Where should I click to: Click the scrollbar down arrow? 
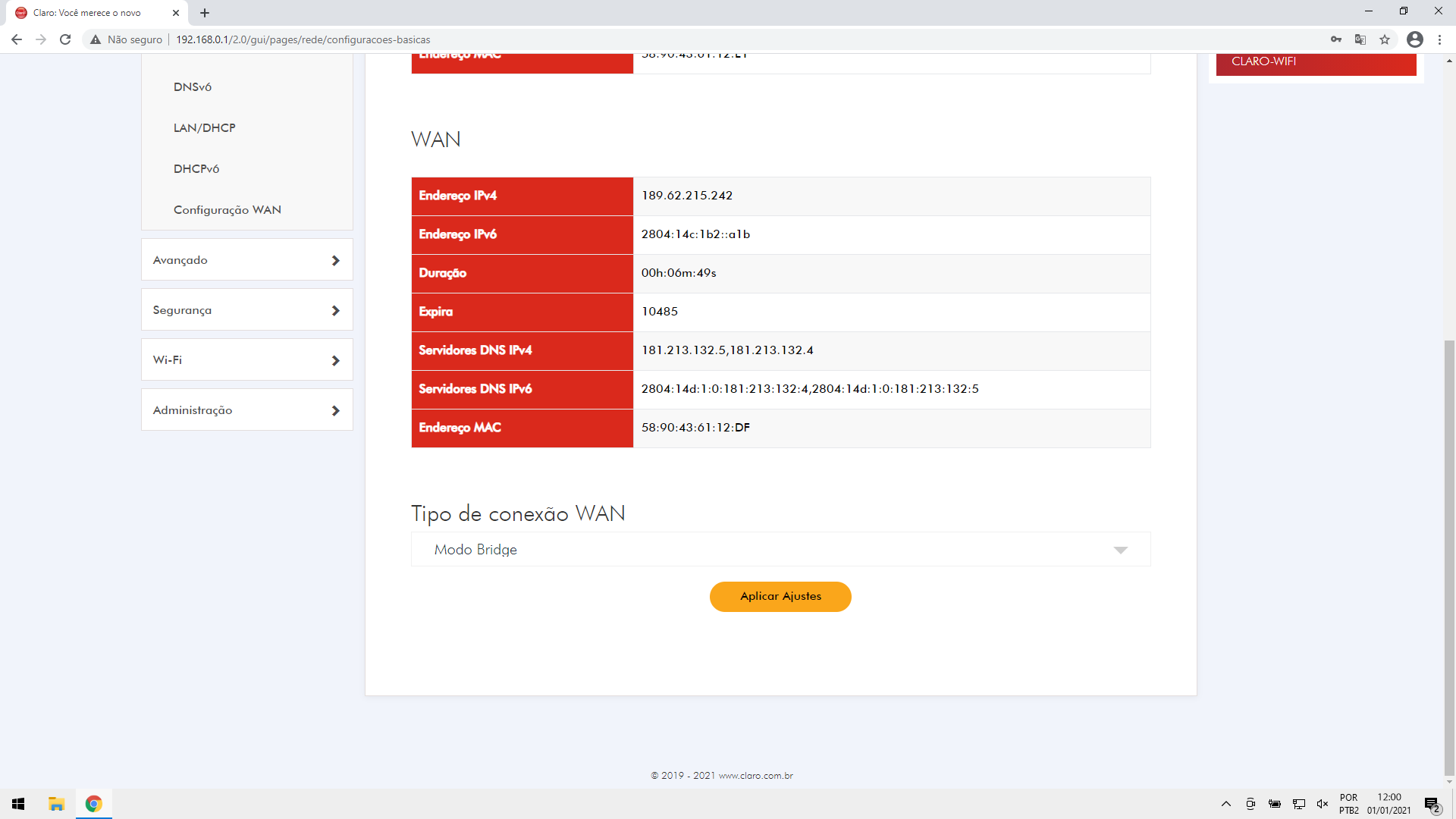point(1449,782)
